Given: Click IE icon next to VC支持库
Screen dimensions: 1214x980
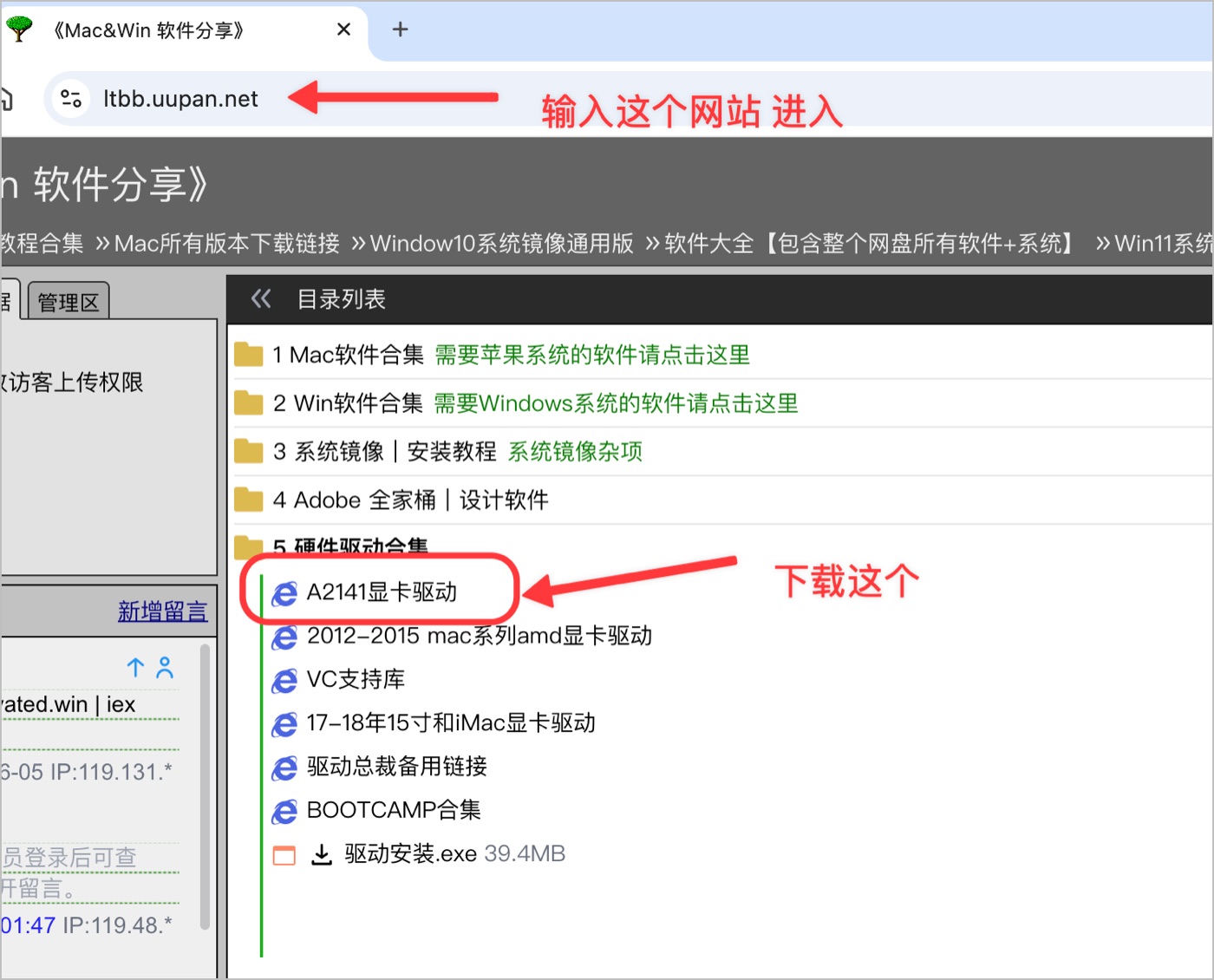Looking at the screenshot, I should pyautogui.click(x=284, y=681).
